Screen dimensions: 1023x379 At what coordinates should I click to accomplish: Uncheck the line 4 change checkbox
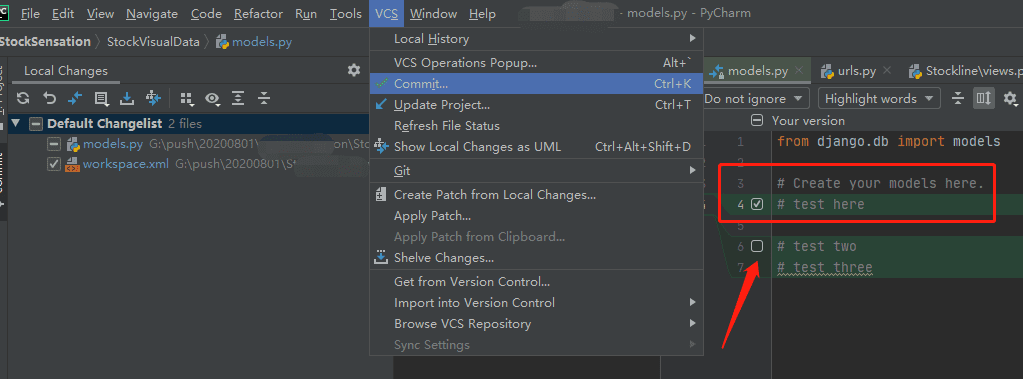click(x=757, y=204)
